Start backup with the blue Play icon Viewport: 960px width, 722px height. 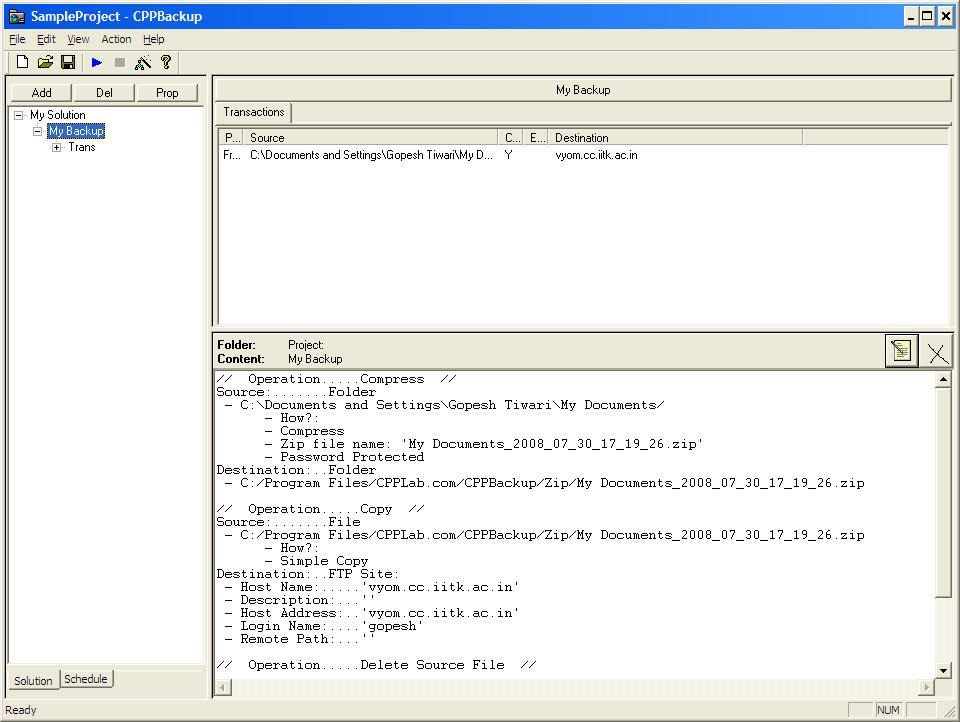tap(96, 62)
